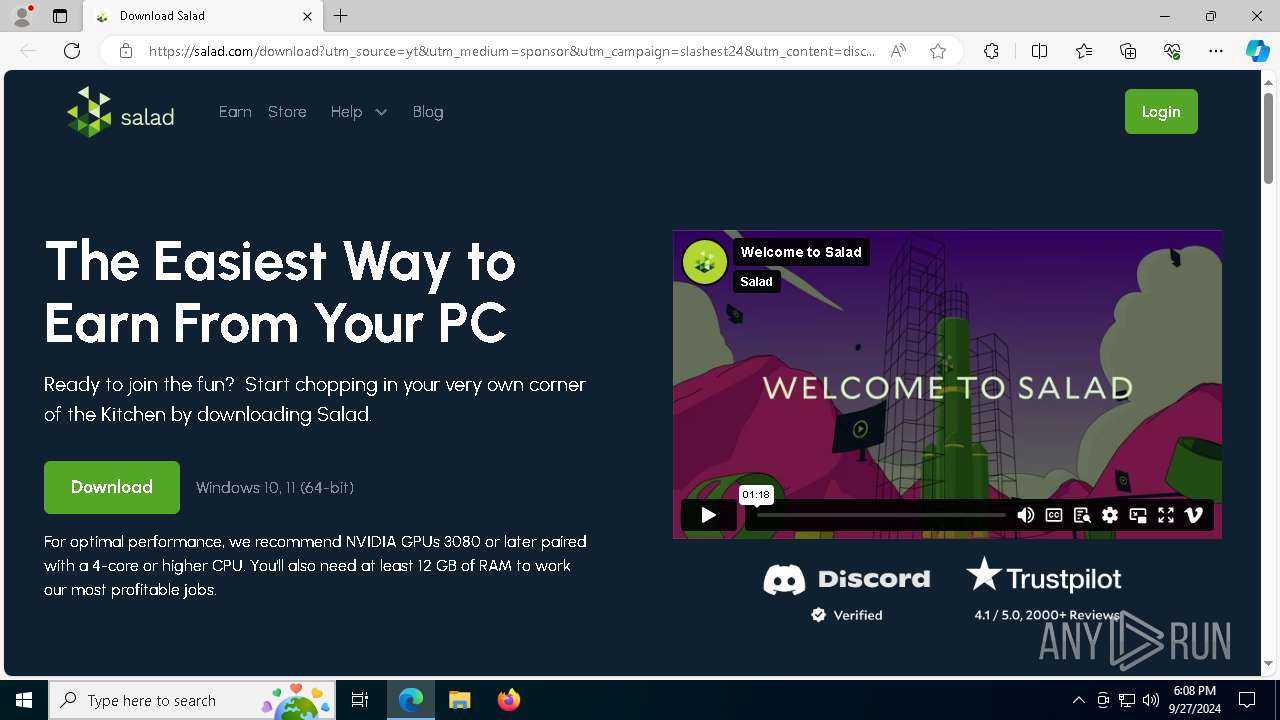Toggle closed captions on video

tap(1053, 515)
